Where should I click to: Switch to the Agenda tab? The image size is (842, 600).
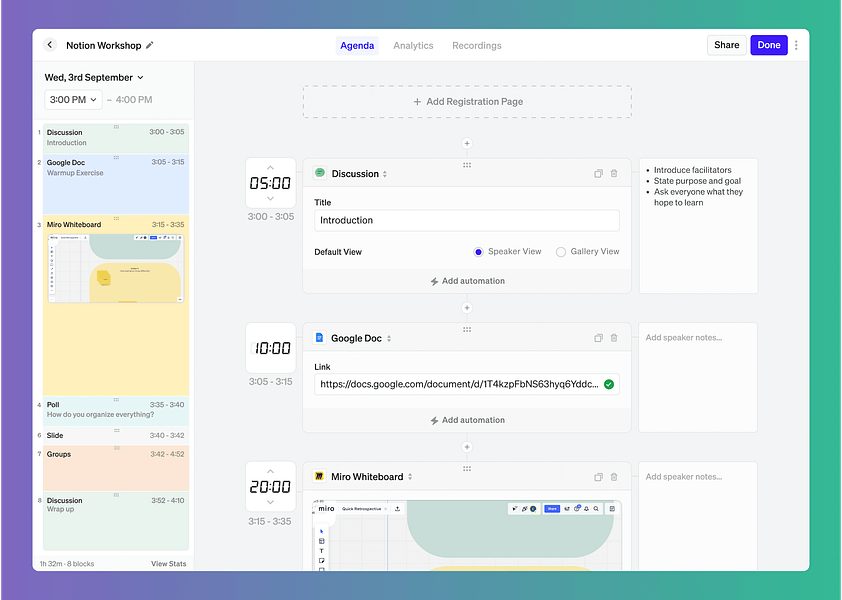pos(357,46)
